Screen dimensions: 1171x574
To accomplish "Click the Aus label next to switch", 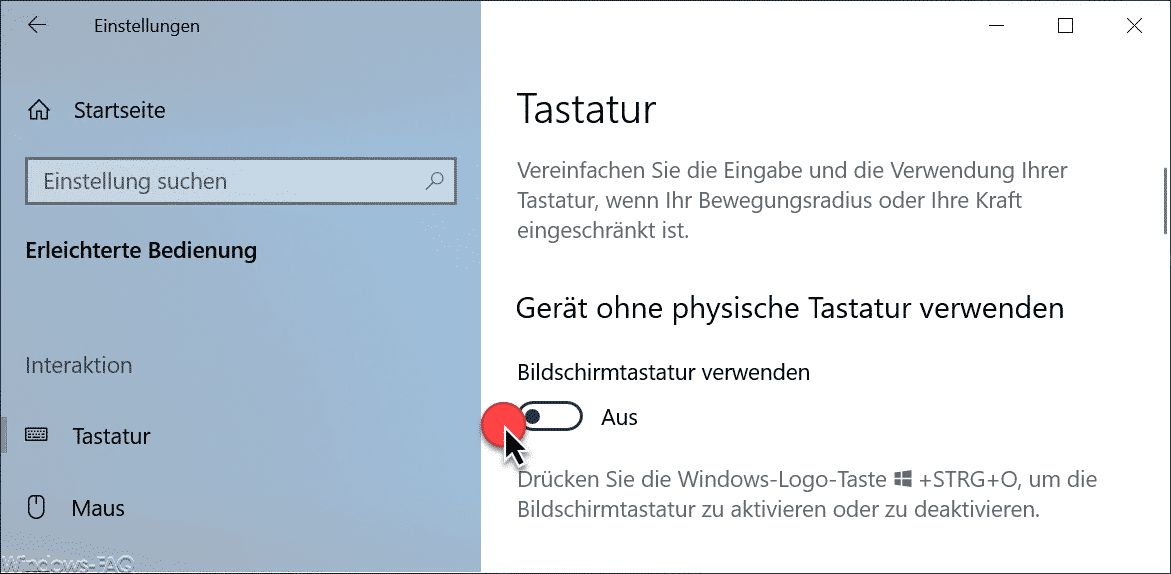I will (x=619, y=417).
